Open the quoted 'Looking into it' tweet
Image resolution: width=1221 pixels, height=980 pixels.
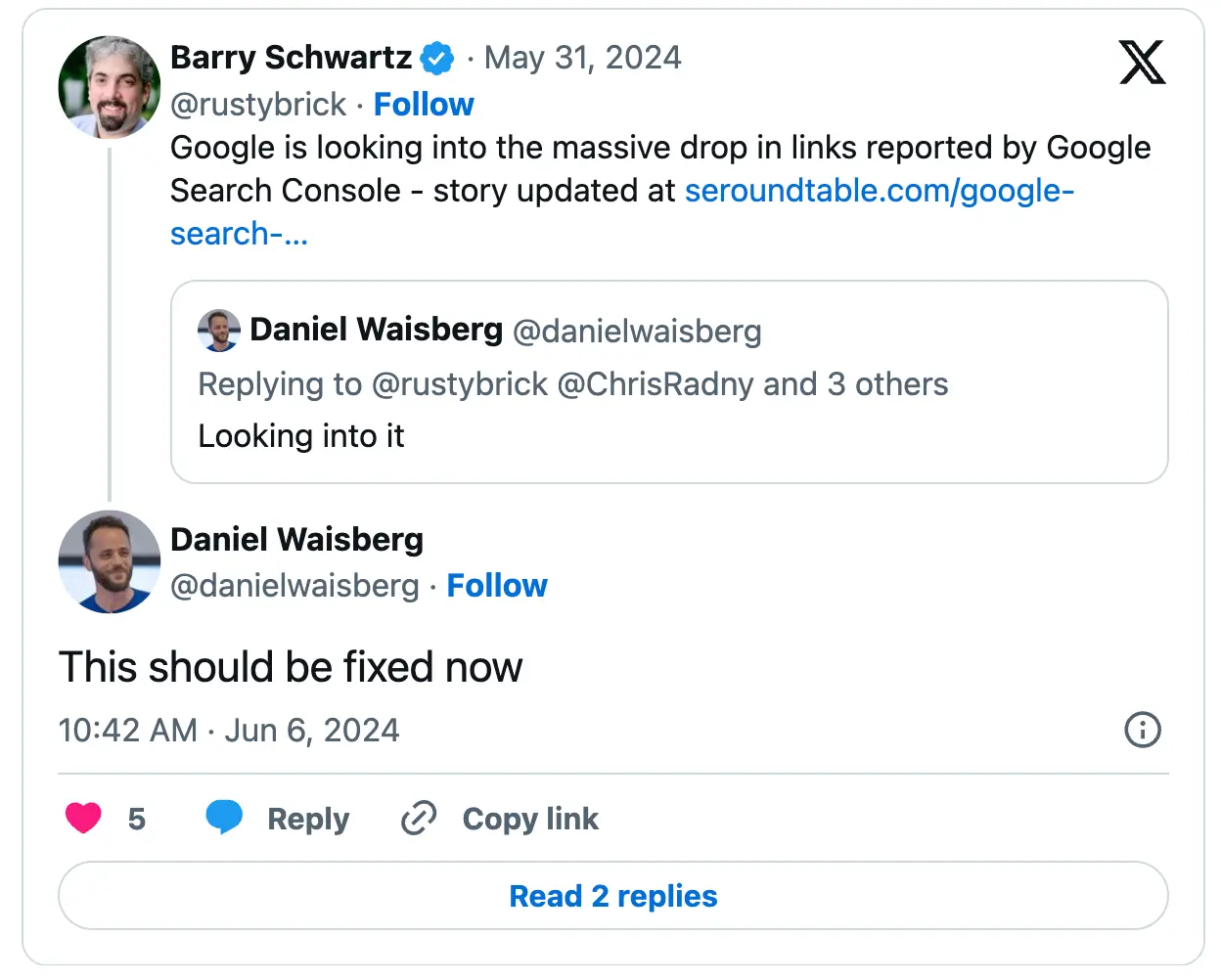pyautogui.click(x=669, y=435)
